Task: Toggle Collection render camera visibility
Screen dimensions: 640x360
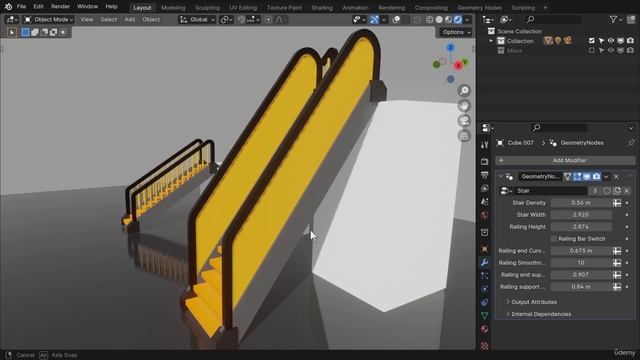Action: tap(631, 41)
